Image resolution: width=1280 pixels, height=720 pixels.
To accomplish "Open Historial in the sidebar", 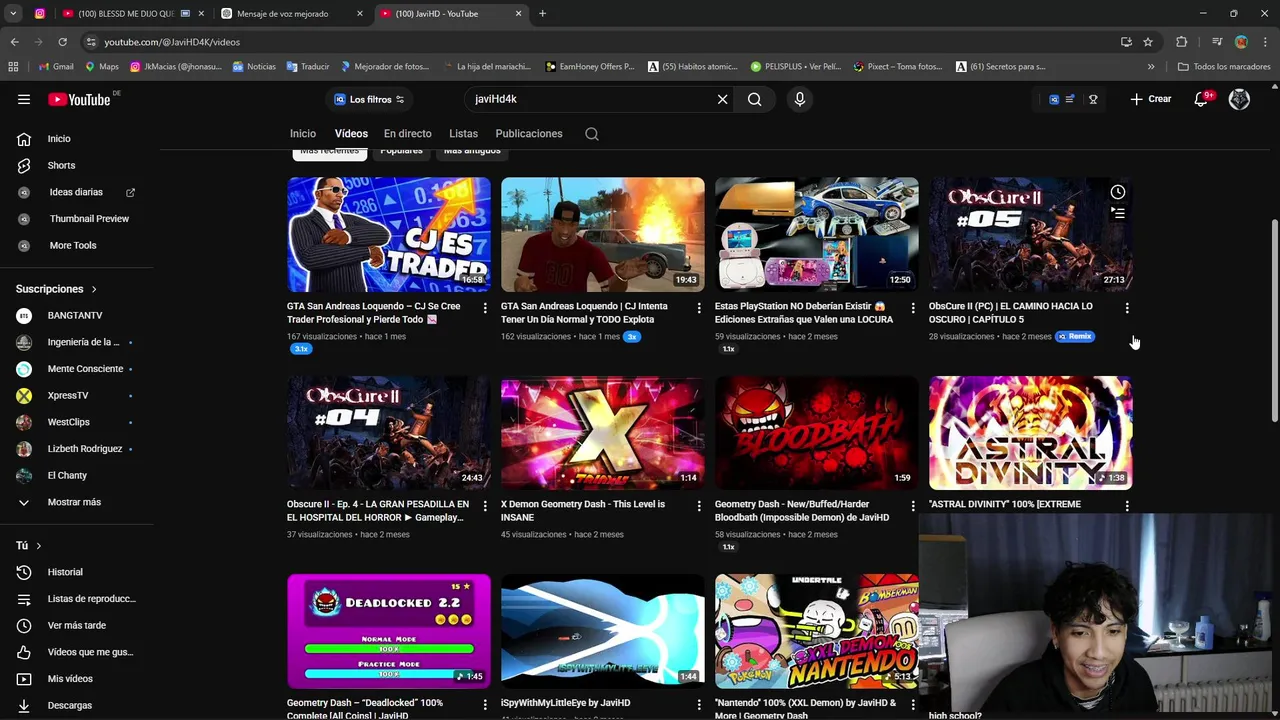I will coord(65,572).
